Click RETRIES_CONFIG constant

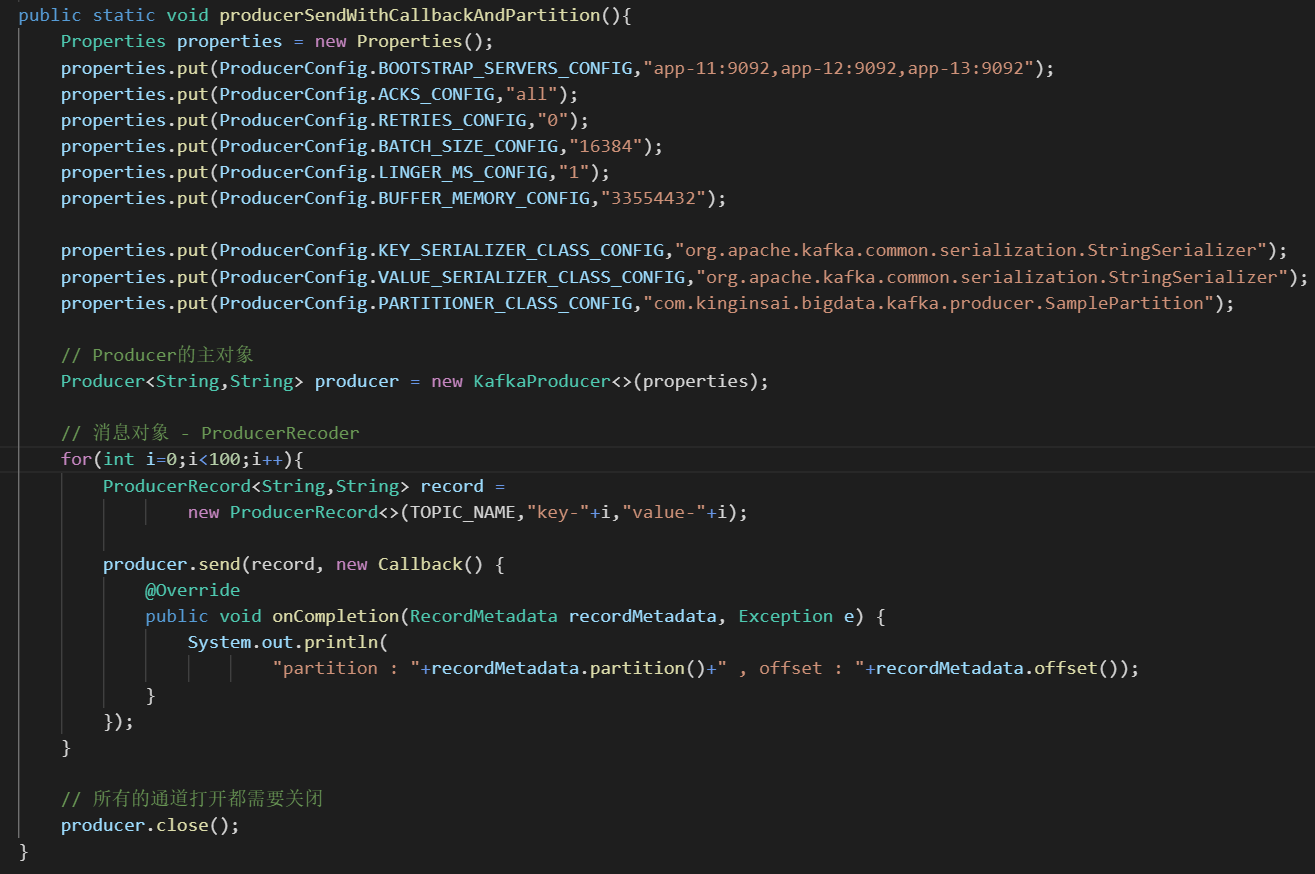pyautogui.click(x=452, y=120)
